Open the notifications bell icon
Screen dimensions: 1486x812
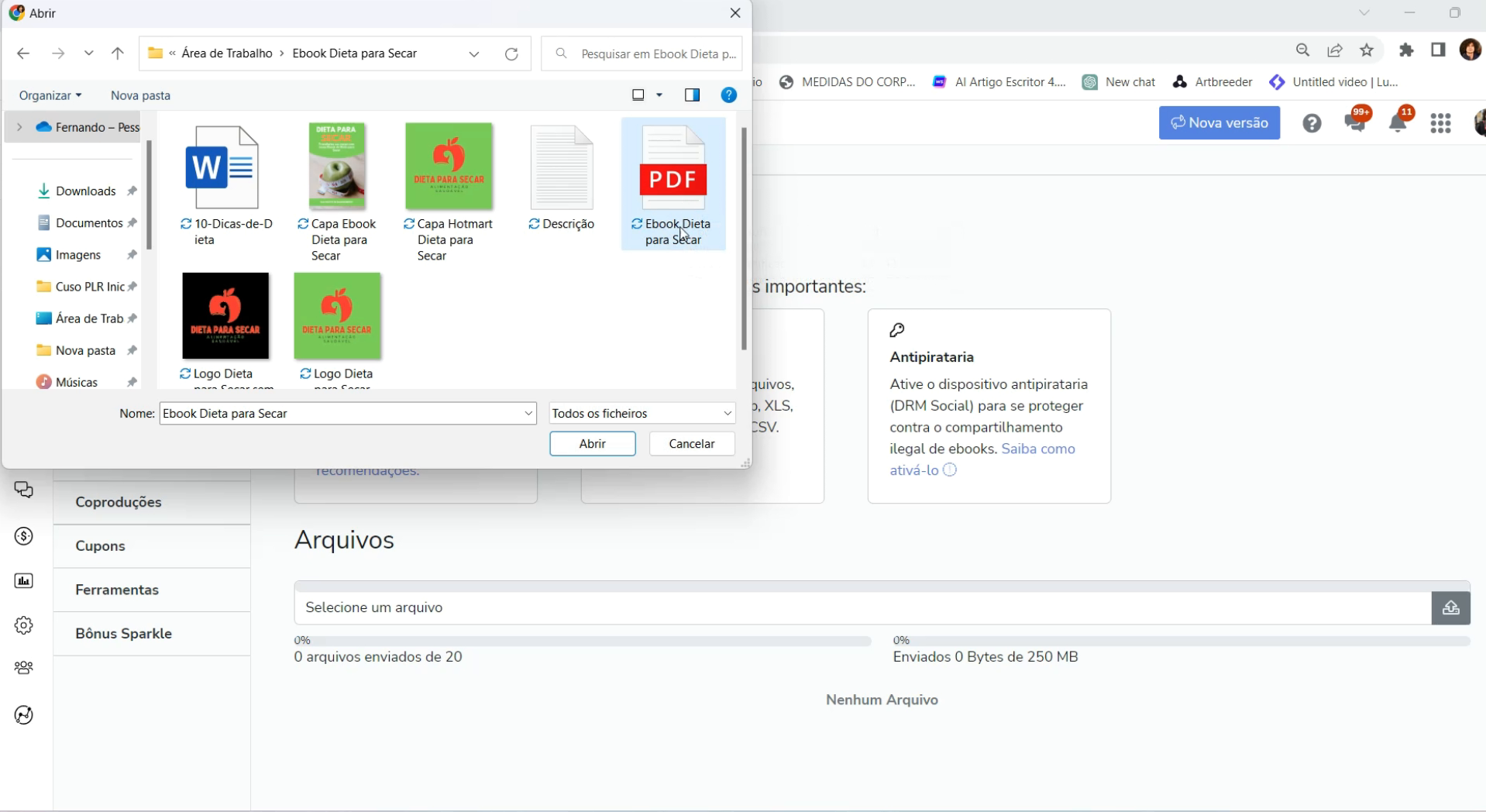point(1398,122)
